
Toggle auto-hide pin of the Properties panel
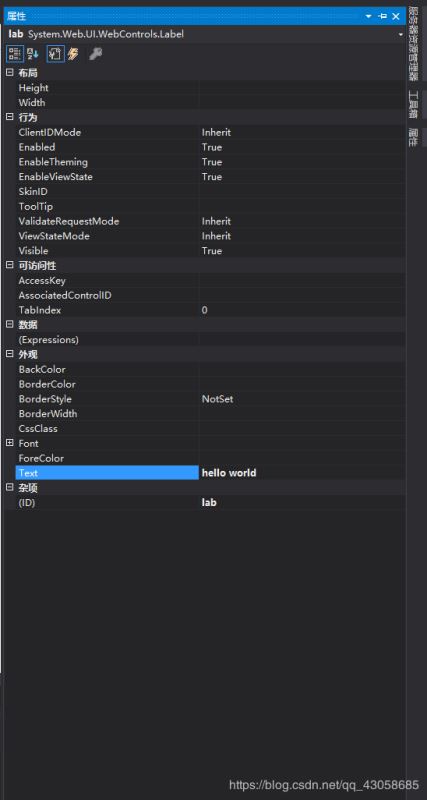383,17
